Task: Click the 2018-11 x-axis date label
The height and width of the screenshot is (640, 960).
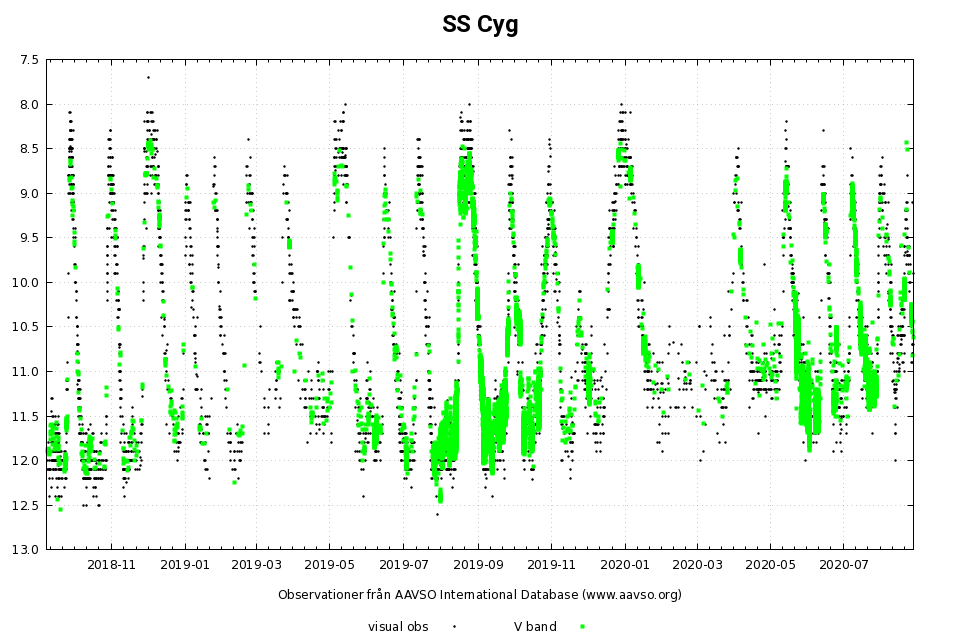Action: pos(112,564)
